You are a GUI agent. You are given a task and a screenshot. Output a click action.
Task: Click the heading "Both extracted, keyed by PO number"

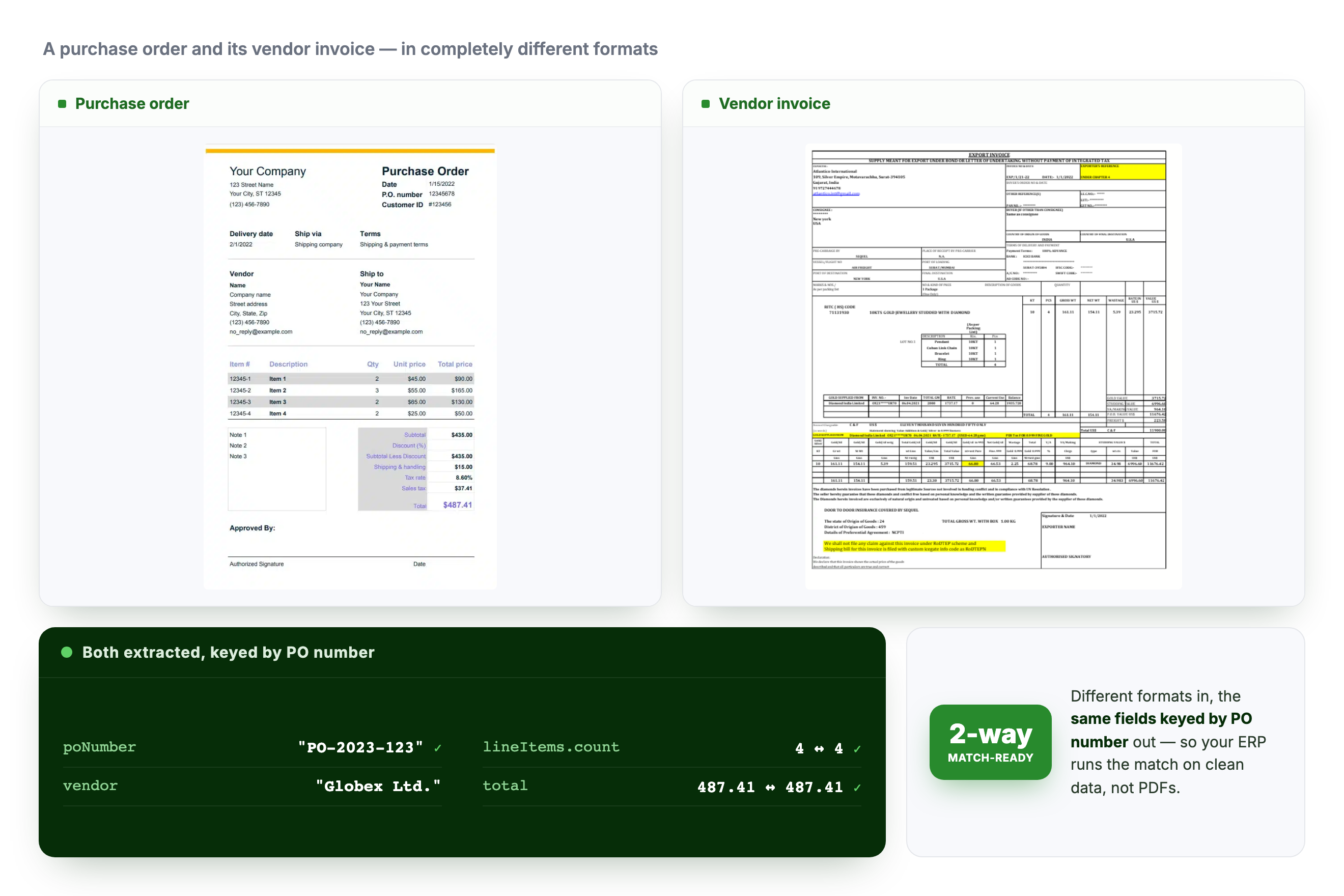(x=228, y=652)
